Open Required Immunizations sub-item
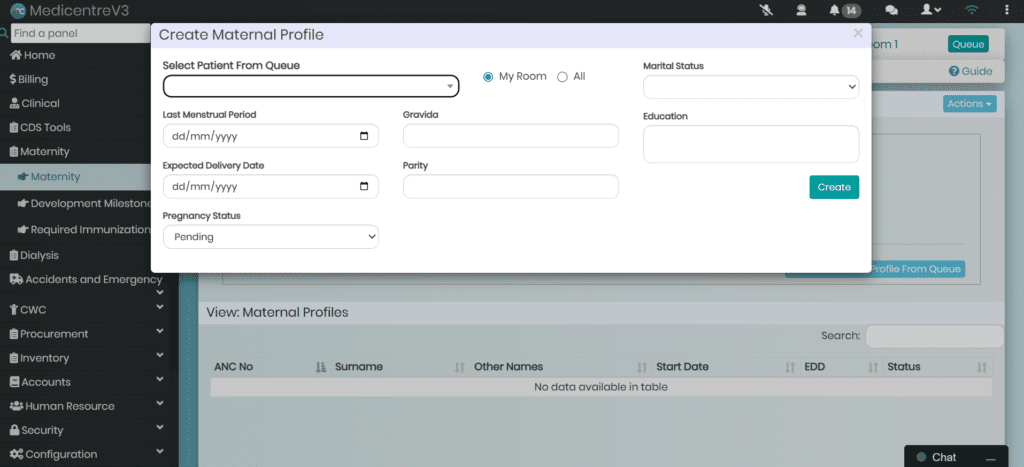The image size is (1024, 467). pos(84,229)
